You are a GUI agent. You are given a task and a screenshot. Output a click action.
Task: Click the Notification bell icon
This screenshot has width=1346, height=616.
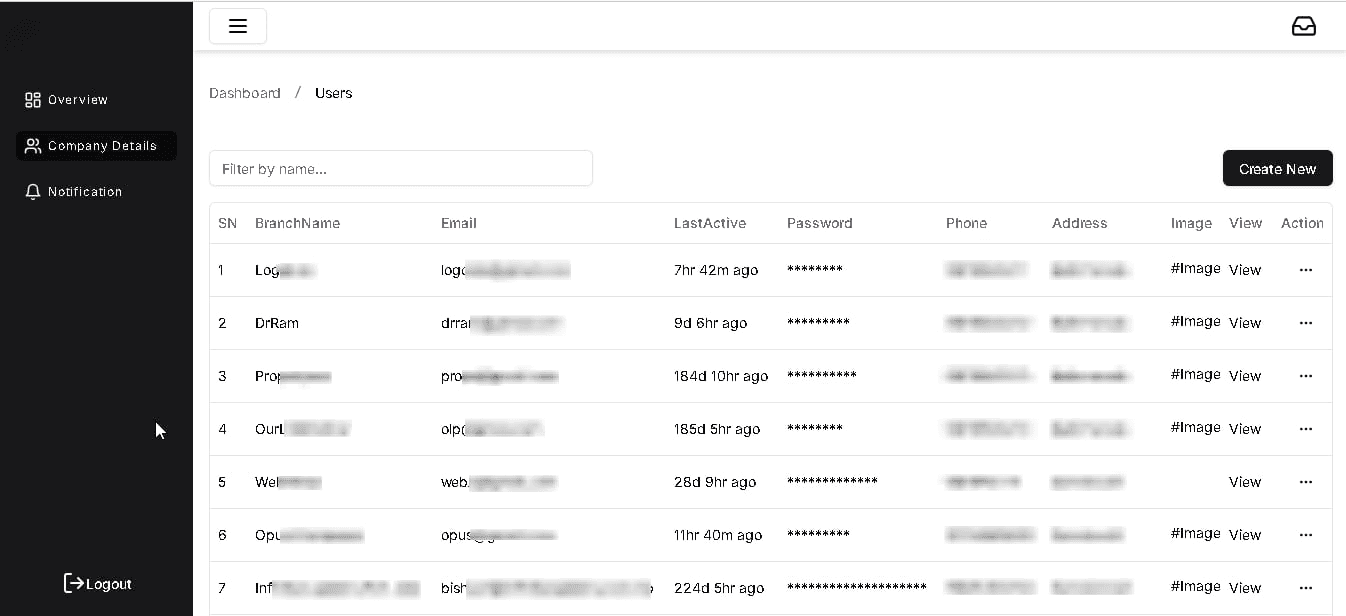tap(31, 191)
